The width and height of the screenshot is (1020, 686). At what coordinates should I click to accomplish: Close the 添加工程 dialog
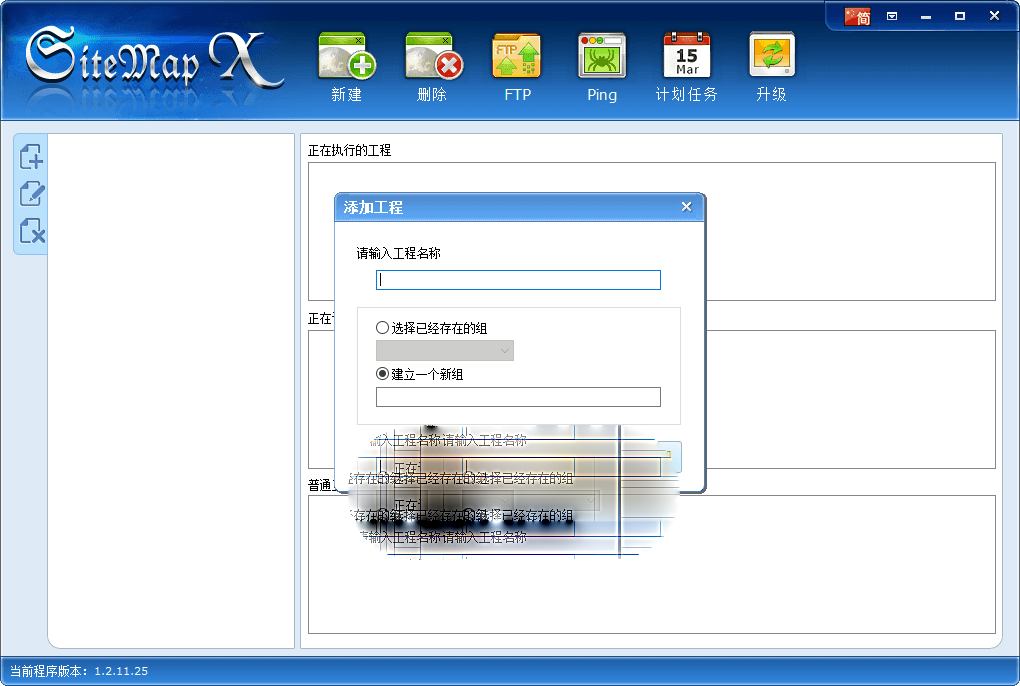(x=686, y=207)
